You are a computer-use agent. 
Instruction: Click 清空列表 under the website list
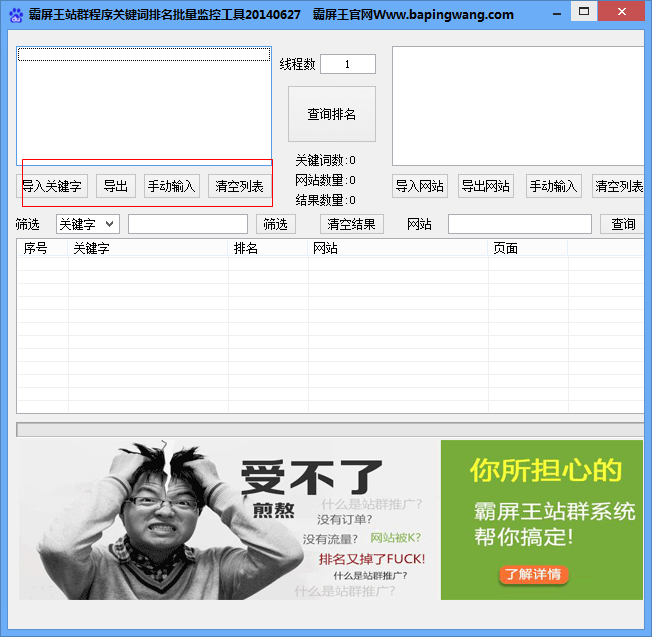(619, 186)
